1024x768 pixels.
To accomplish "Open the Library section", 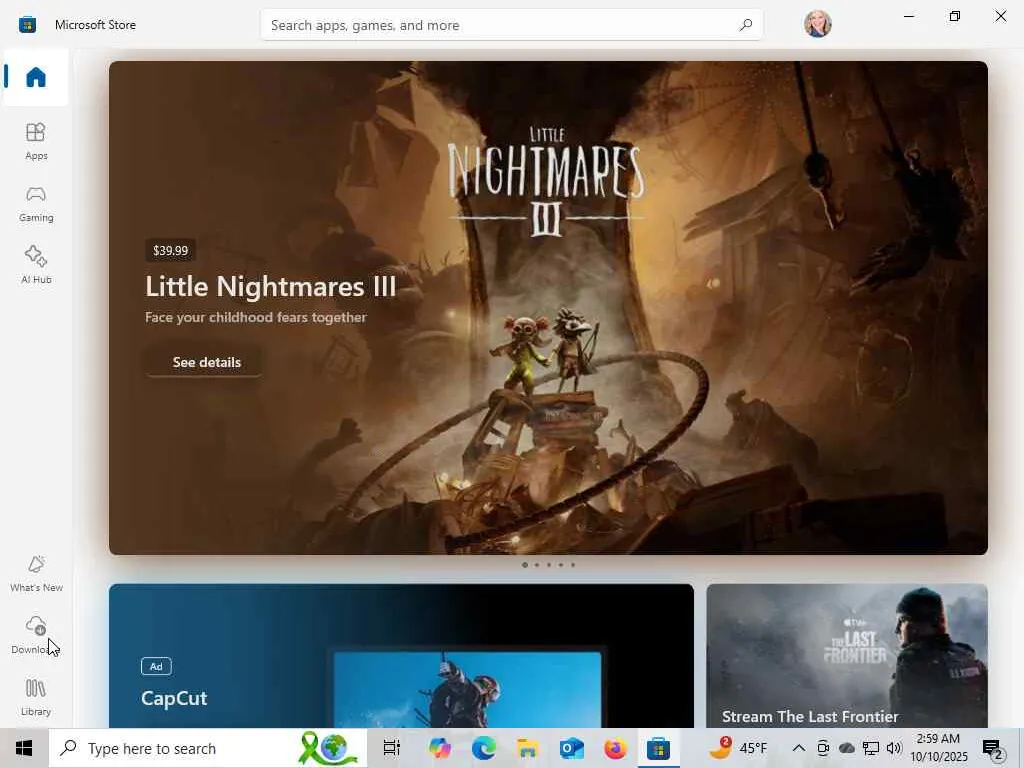I will point(36,697).
